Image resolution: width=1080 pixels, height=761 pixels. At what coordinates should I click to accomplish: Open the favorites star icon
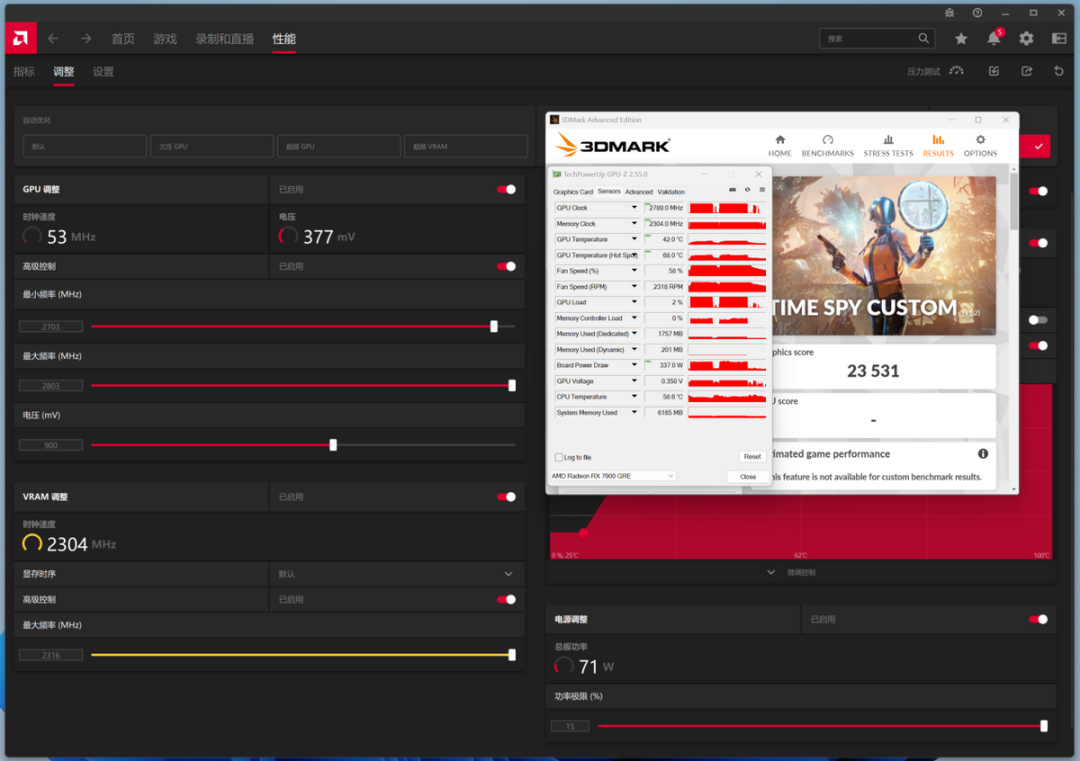tap(961, 39)
